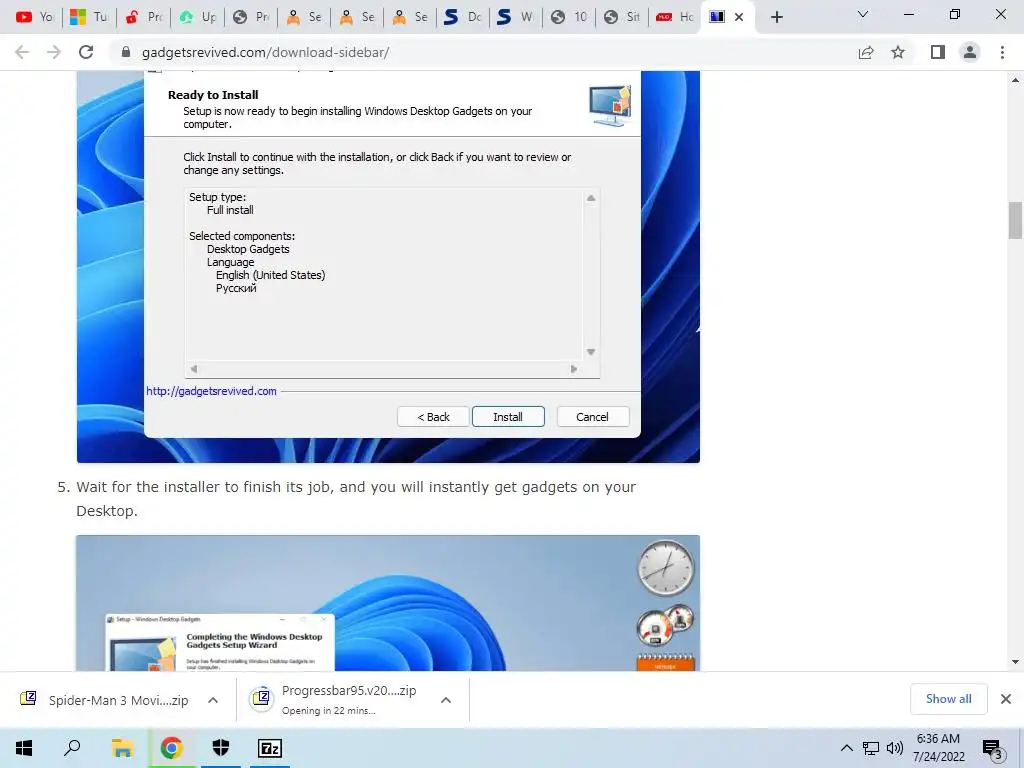Open taskbar search magnifier

pyautogui.click(x=72, y=748)
